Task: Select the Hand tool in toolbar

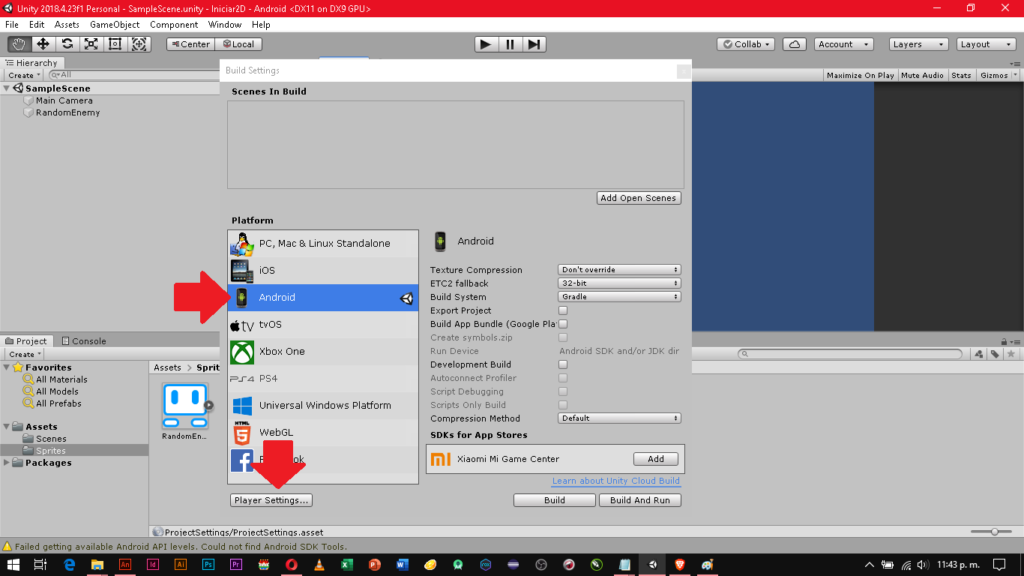Action: 19,44
